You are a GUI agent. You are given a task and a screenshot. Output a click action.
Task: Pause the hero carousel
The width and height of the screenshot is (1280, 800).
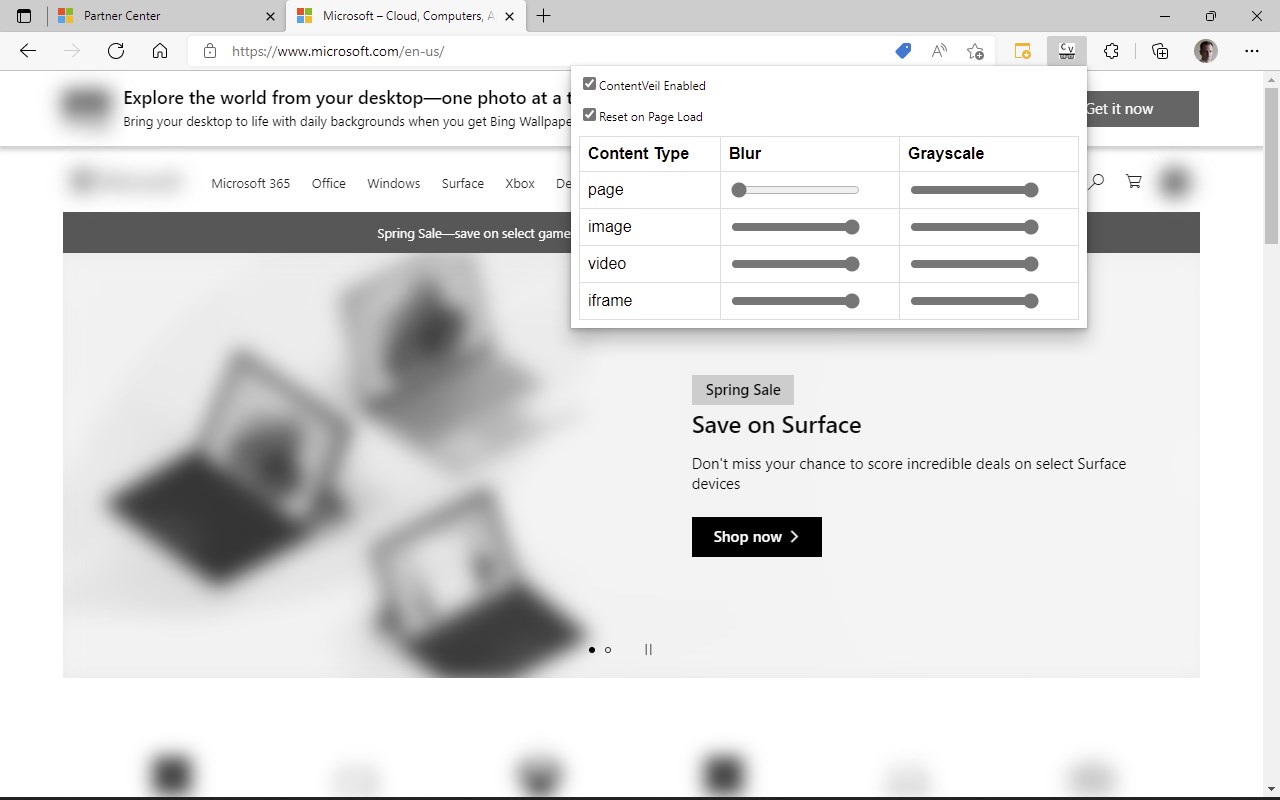pyautogui.click(x=648, y=649)
